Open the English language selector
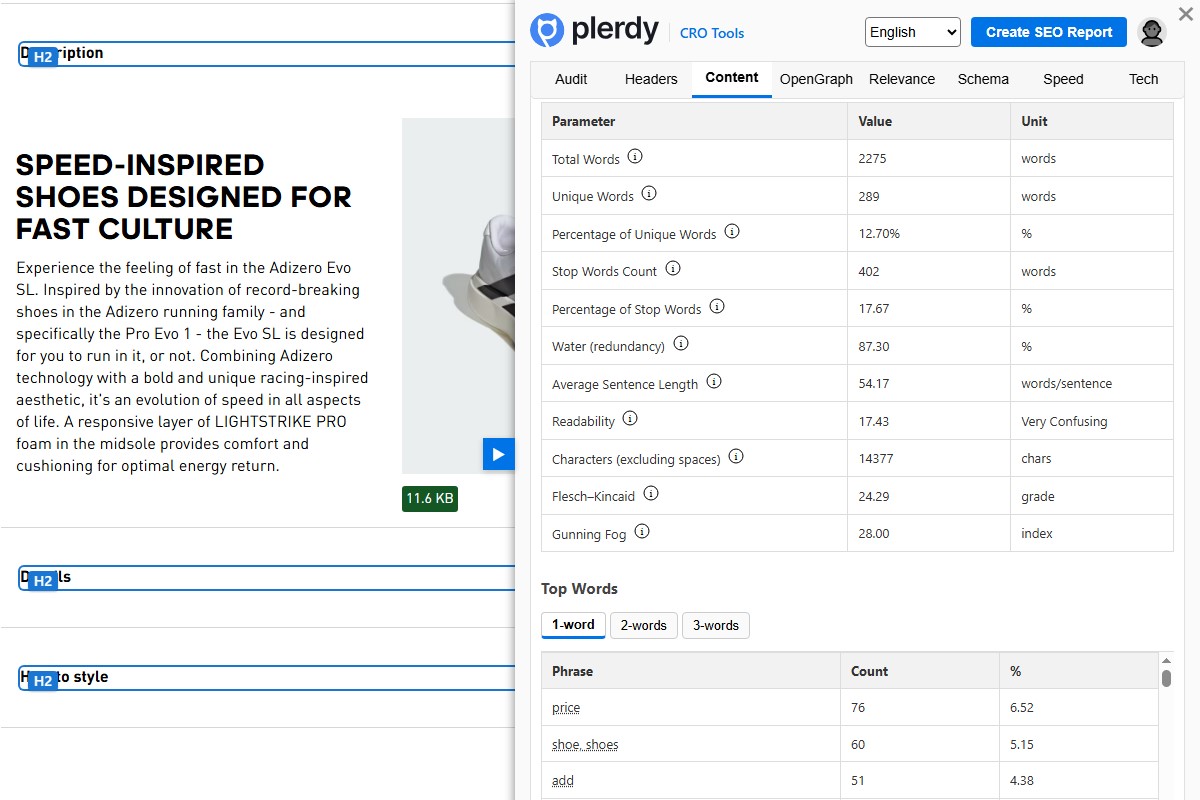This screenshot has height=800, width=1200. [x=911, y=32]
